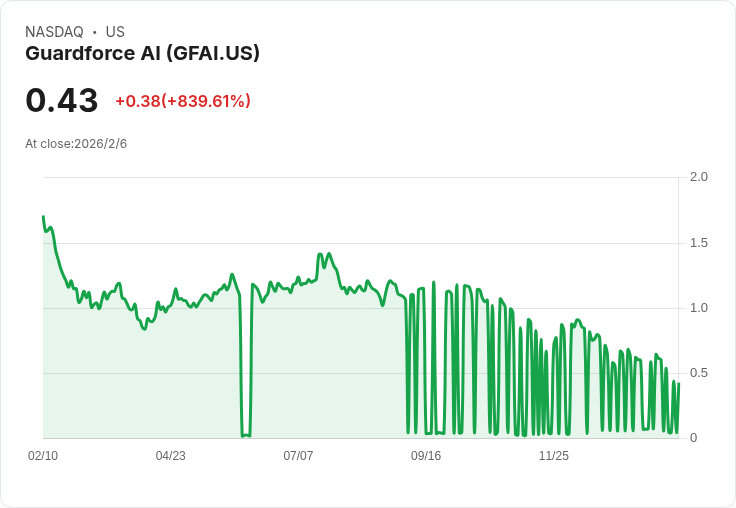Pick the 09/16 date axis label
The width and height of the screenshot is (736, 508).
426,456
